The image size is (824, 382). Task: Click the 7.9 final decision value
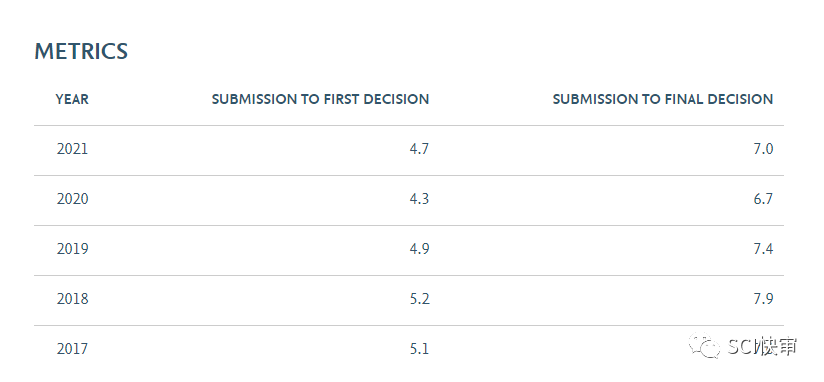coord(763,298)
